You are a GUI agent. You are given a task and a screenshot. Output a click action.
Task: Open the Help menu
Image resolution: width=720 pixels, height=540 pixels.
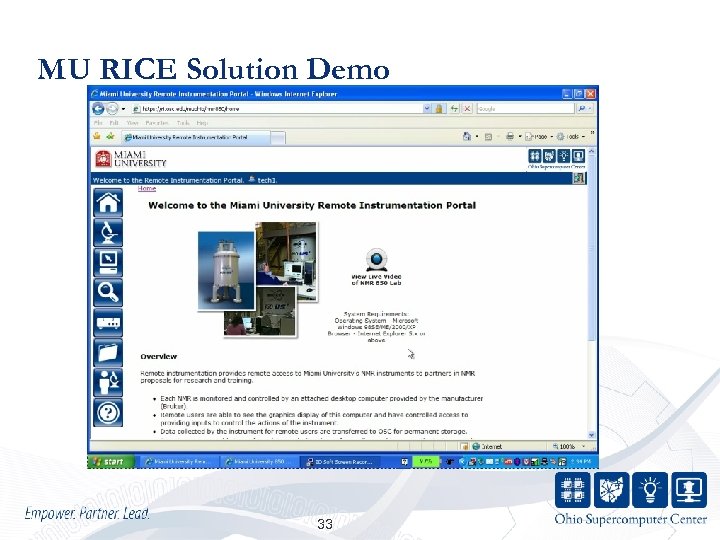click(x=202, y=123)
